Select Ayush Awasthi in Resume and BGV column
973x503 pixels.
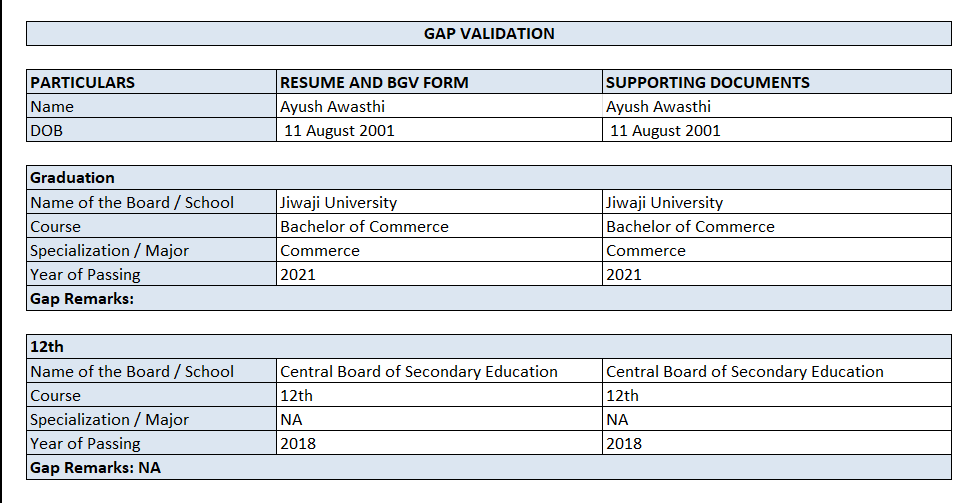click(333, 107)
